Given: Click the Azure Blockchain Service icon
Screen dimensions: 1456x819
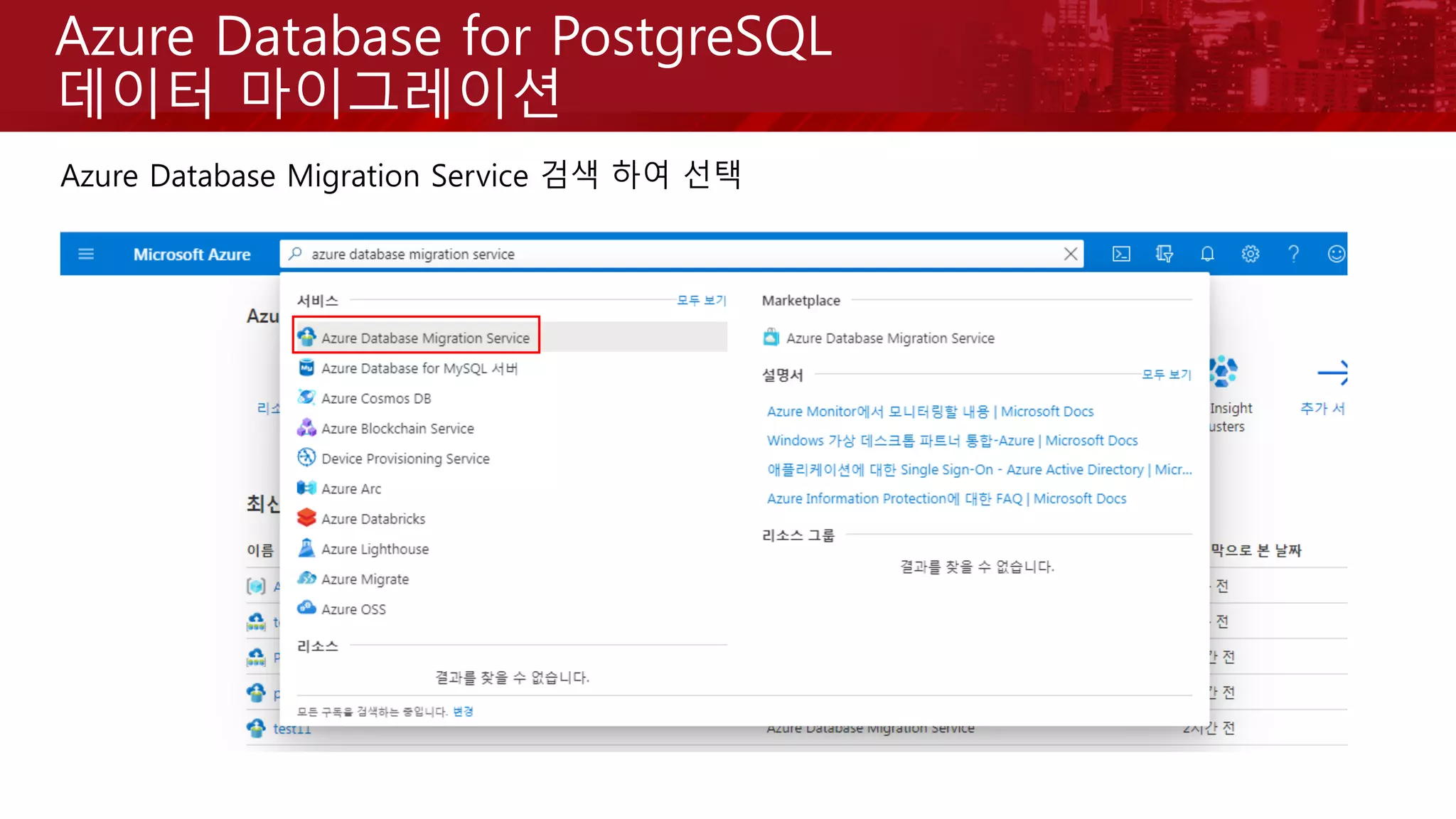Looking at the screenshot, I should click(x=306, y=427).
